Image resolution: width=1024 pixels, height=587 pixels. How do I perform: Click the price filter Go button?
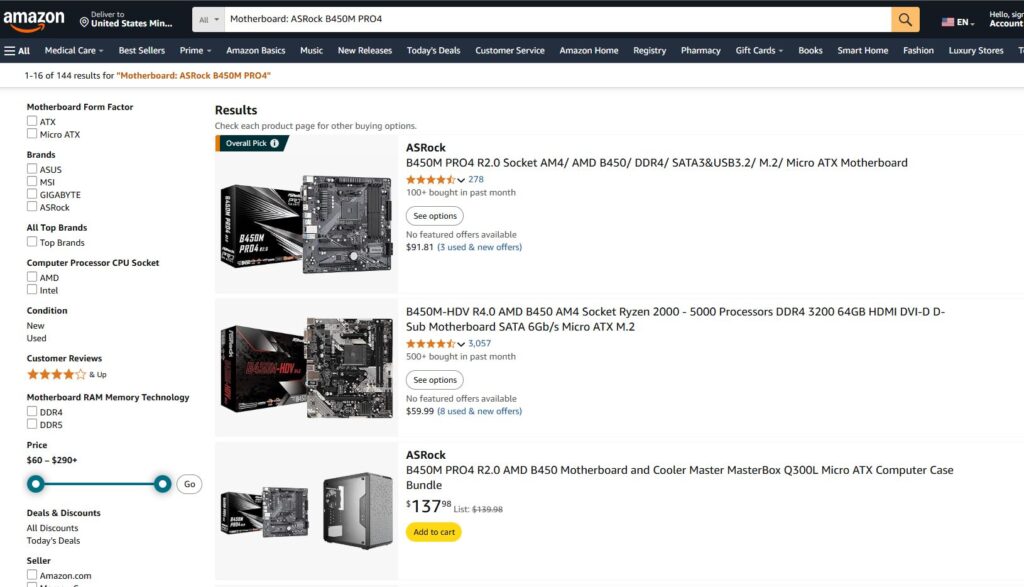(x=189, y=484)
